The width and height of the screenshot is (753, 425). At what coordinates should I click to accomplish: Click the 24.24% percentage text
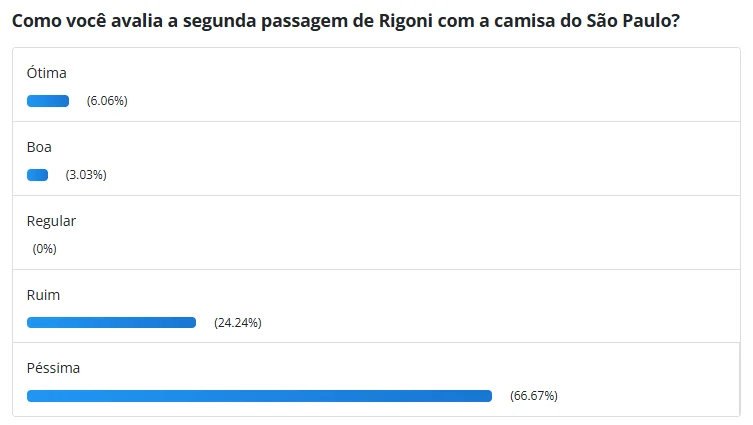(237, 323)
